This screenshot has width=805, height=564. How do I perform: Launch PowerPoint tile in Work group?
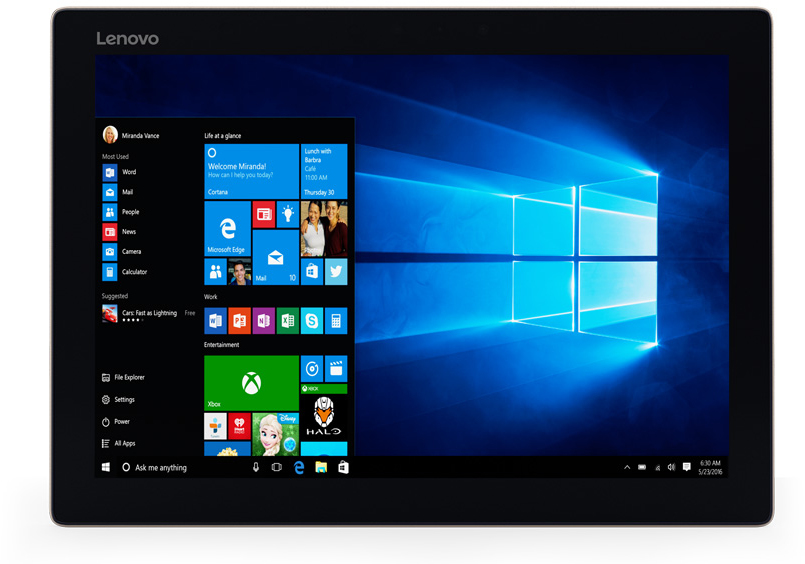click(x=239, y=321)
